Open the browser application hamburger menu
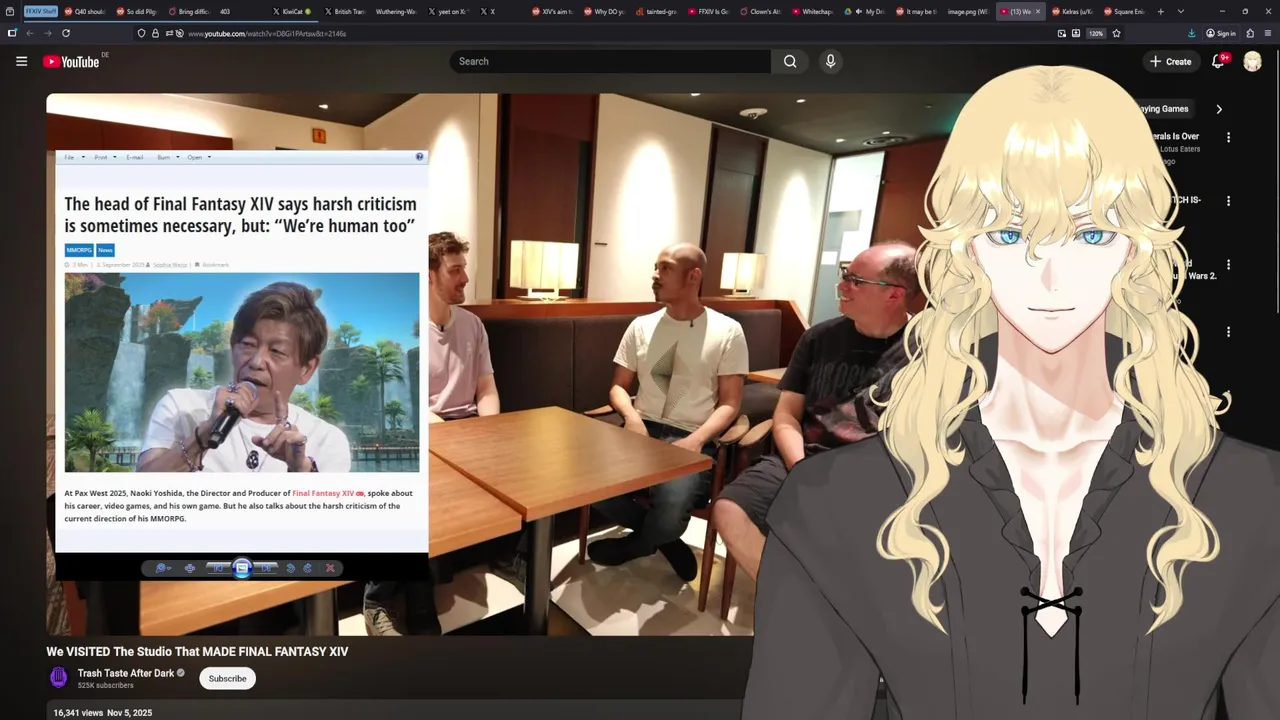The image size is (1280, 720). point(1266,33)
